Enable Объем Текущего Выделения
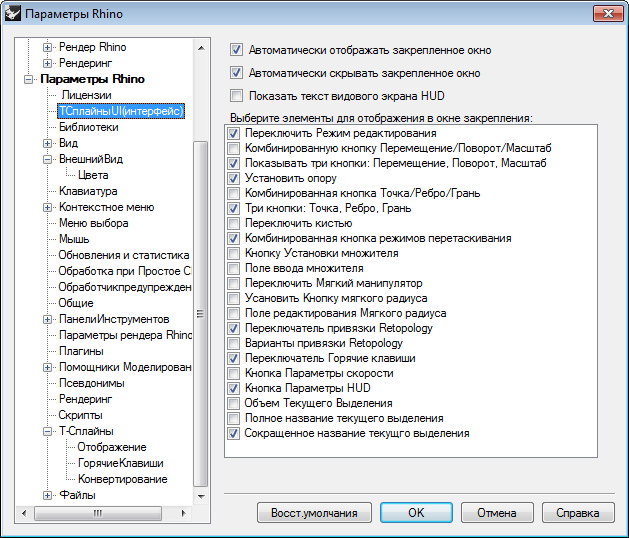 pyautogui.click(x=233, y=403)
